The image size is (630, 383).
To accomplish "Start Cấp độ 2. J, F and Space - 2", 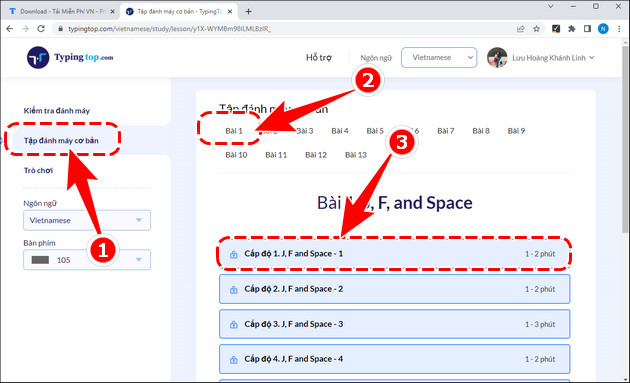I will coord(395,289).
